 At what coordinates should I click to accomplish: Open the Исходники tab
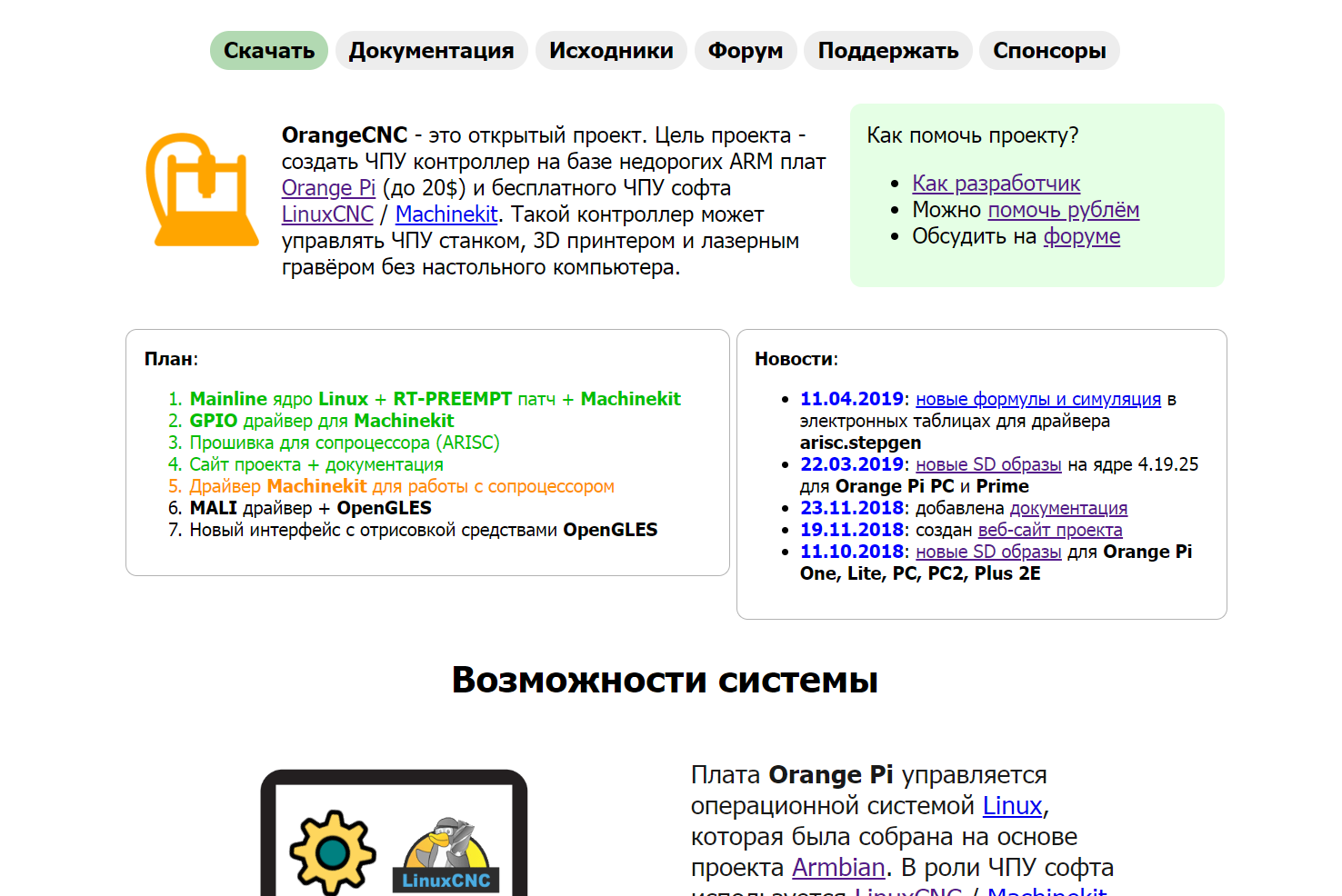click(611, 51)
